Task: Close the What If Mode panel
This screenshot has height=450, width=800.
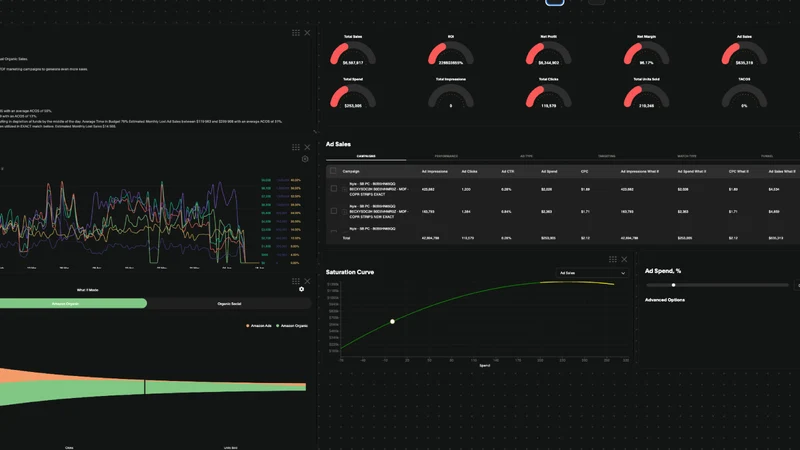Action: pyautogui.click(x=307, y=281)
